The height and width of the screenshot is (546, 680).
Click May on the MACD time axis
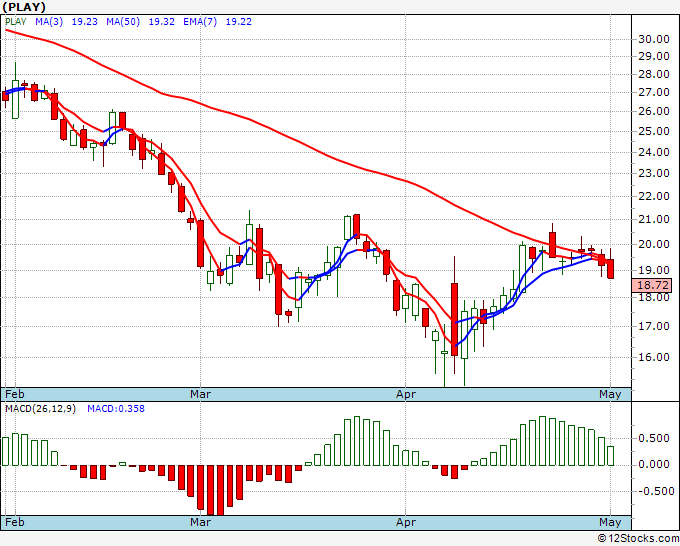610,522
